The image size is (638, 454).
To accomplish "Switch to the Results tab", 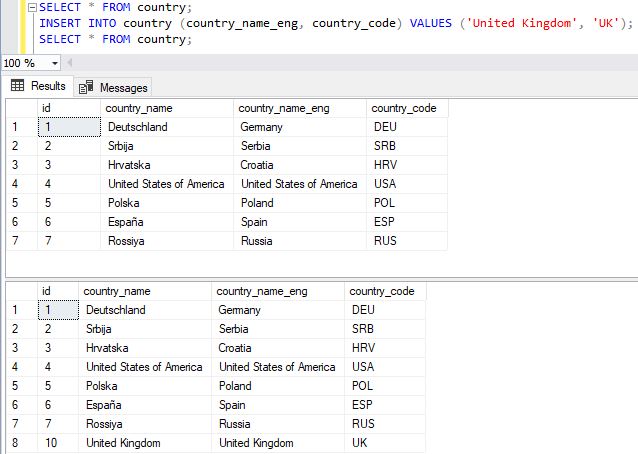I will click(47, 86).
